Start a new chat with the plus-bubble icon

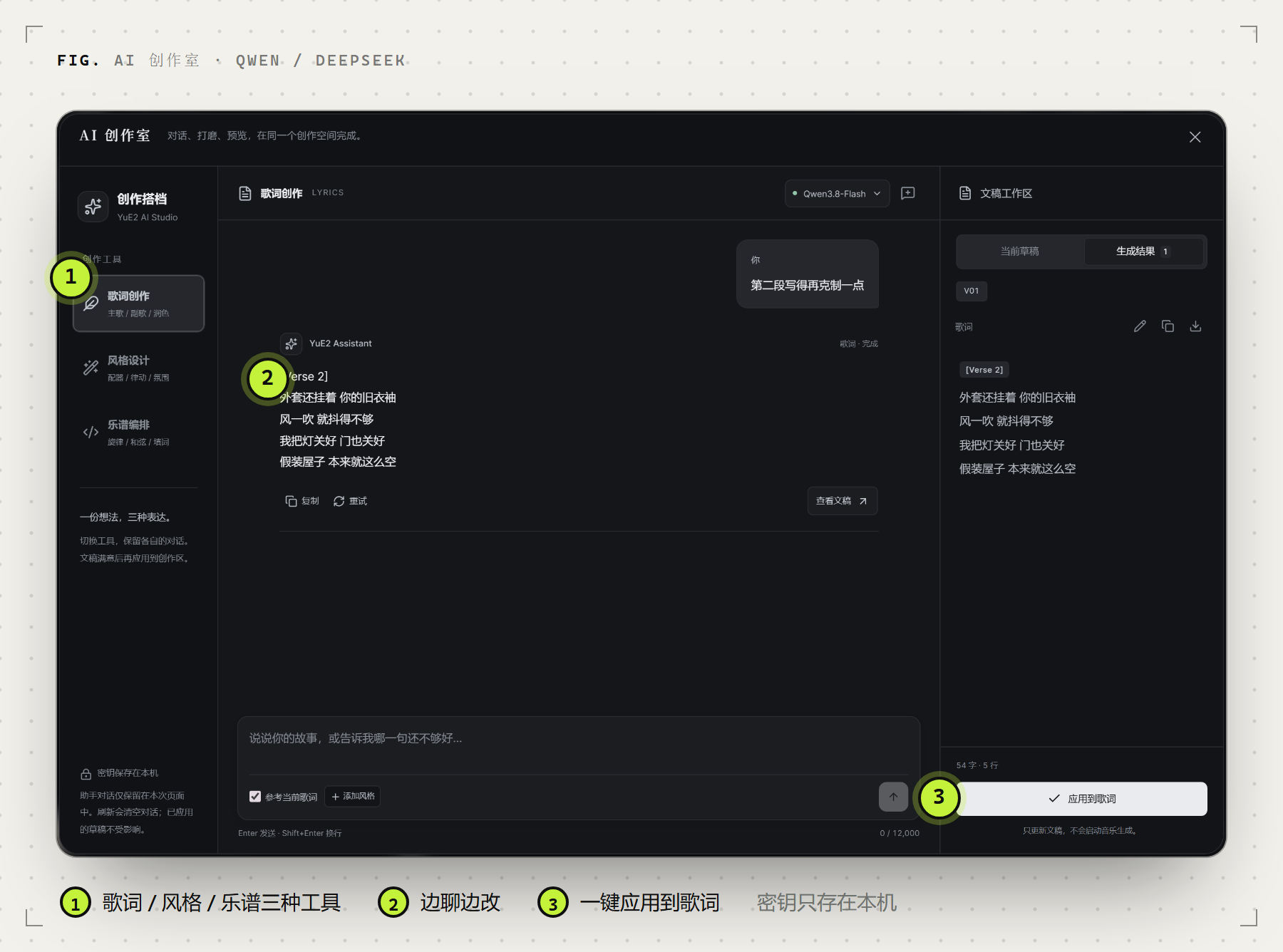908,193
